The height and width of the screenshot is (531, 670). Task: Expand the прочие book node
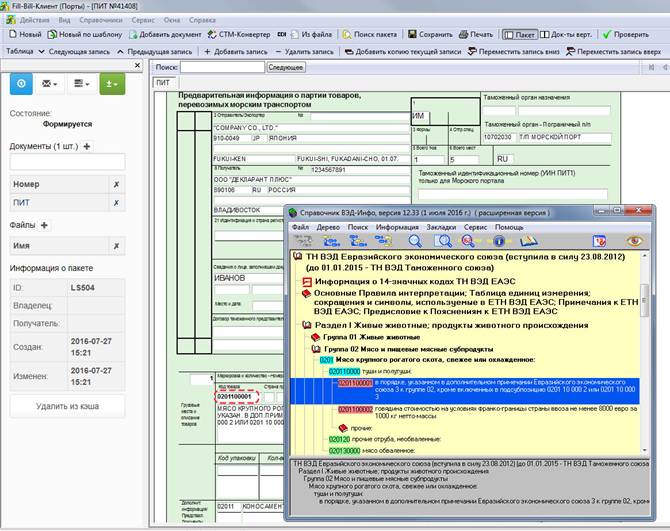[343, 428]
